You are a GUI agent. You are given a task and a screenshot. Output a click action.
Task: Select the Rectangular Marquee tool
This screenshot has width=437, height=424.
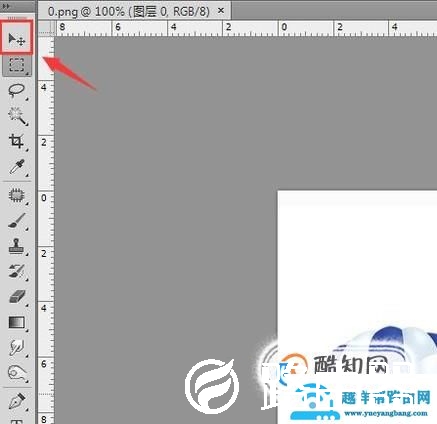[x=17, y=65]
